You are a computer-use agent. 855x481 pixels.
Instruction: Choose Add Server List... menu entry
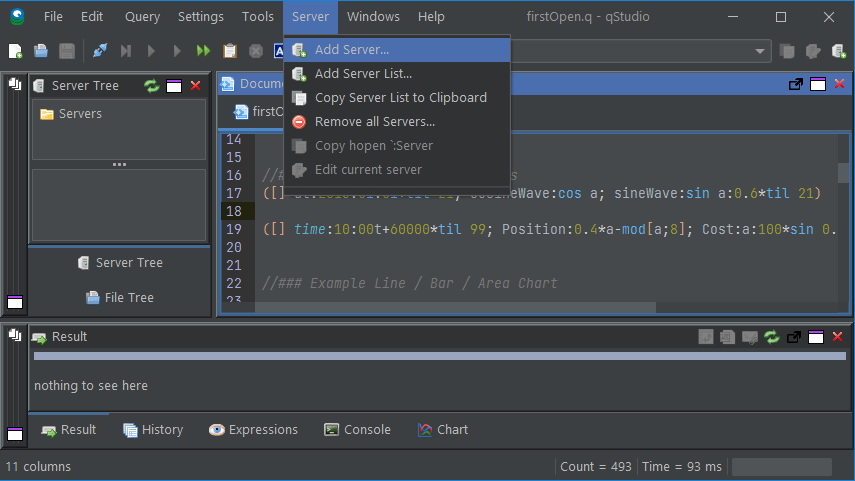coord(397,74)
